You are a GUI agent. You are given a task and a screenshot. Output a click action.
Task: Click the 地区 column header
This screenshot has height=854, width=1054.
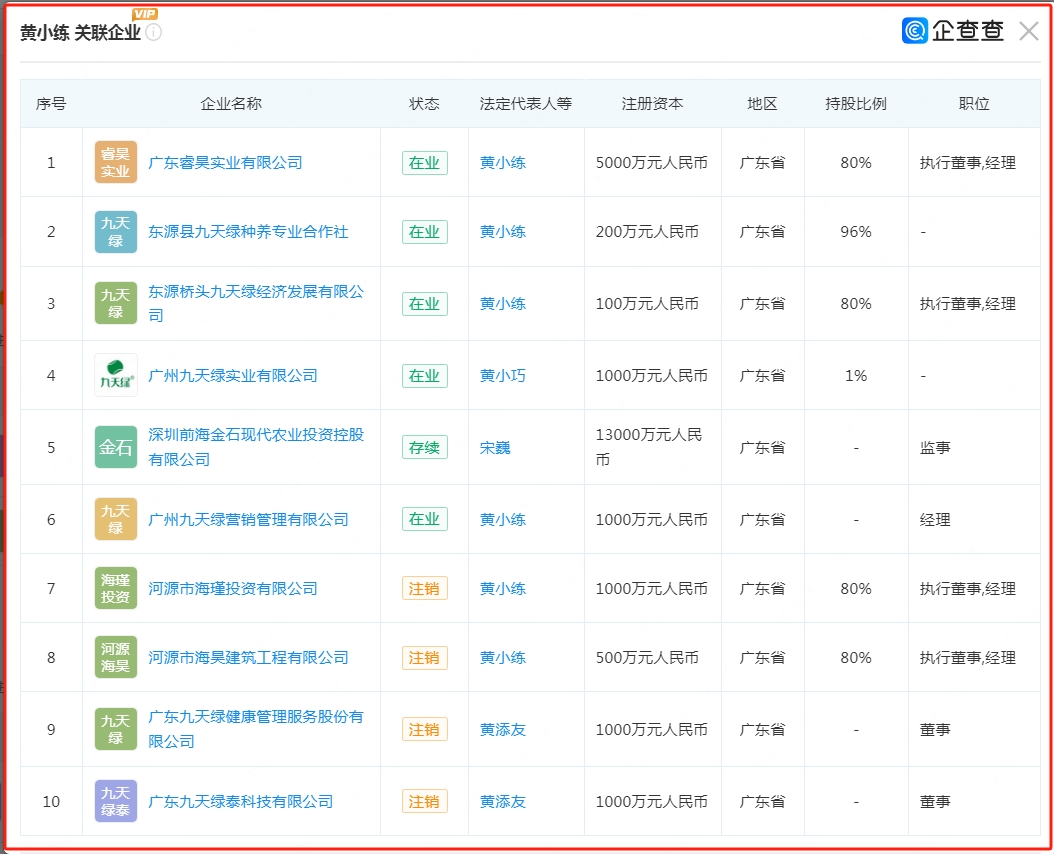pos(762,104)
